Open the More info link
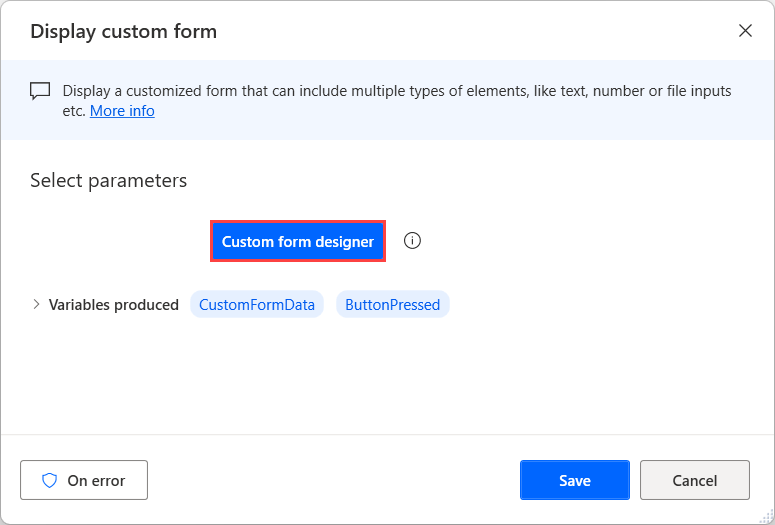Viewport: 775px width, 525px height. click(x=122, y=111)
